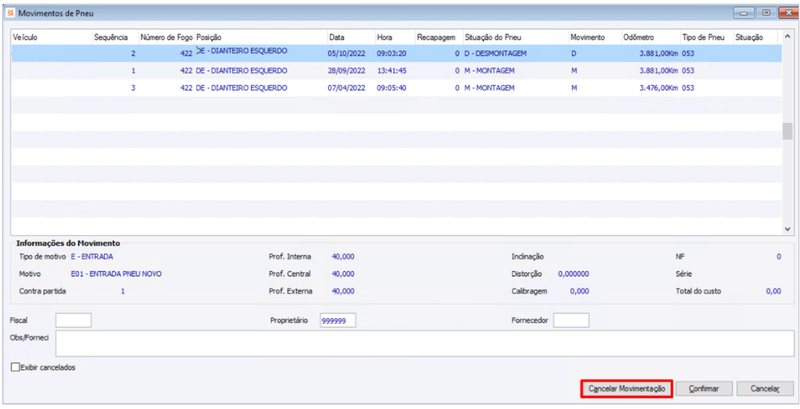Enable the Exibir cancelados checkbox
Screen dimensions: 800x409
click(x=15, y=367)
